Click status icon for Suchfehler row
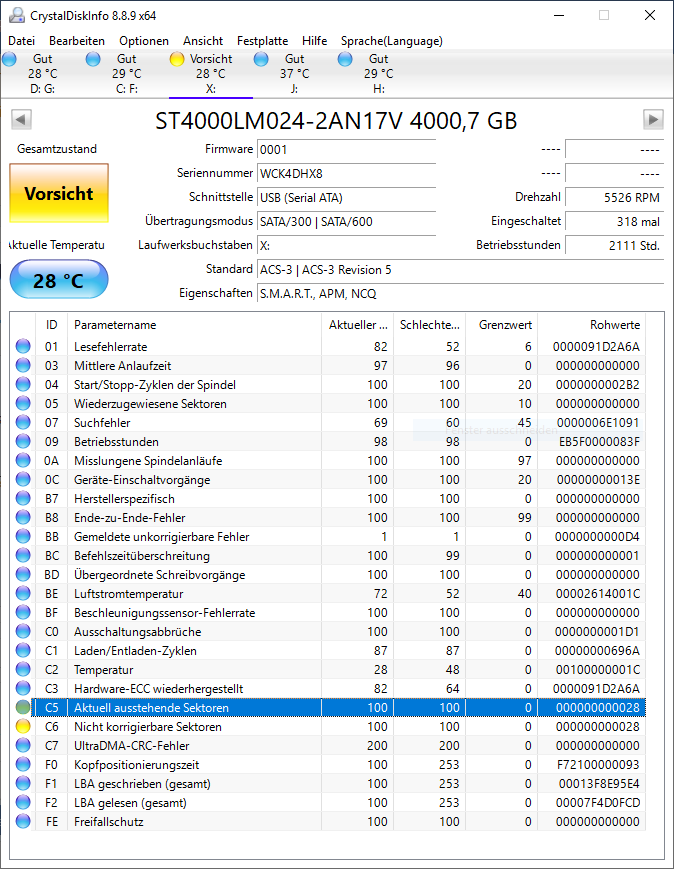 pyautogui.click(x=23, y=422)
